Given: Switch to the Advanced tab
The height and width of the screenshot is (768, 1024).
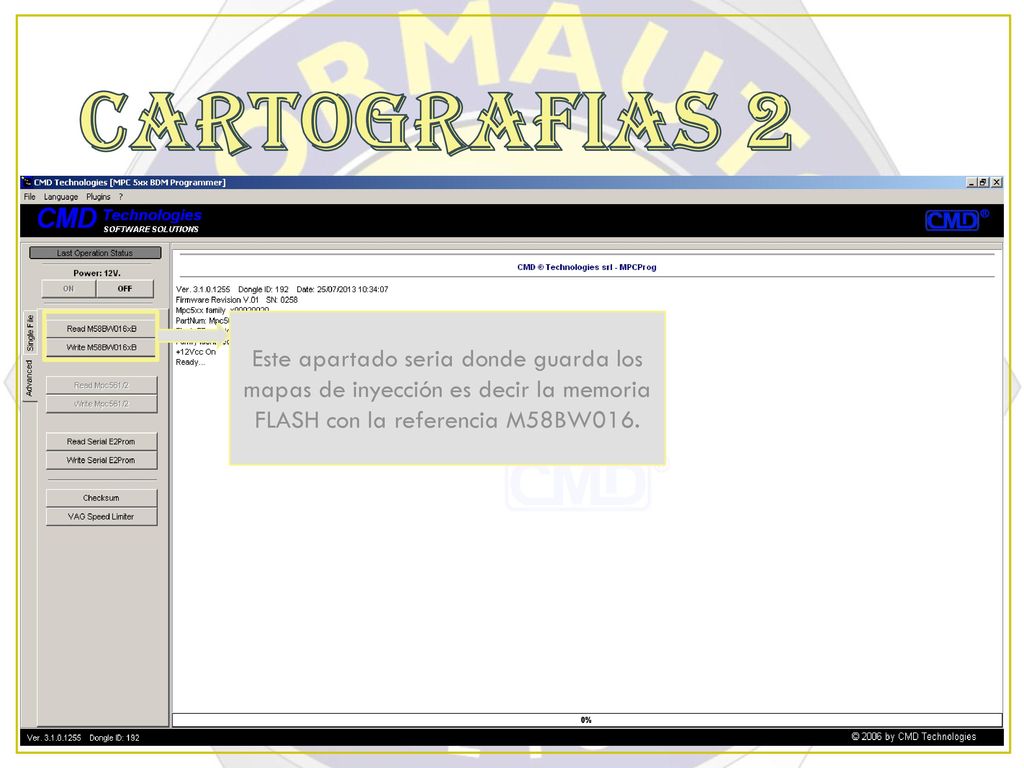Looking at the screenshot, I should pos(29,378).
